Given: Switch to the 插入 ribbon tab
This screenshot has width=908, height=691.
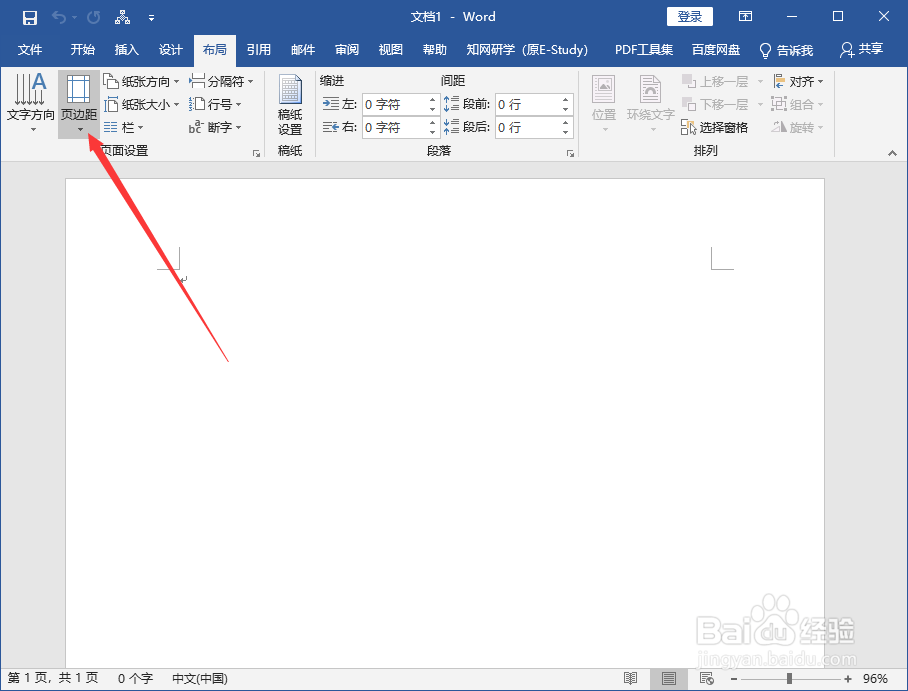Looking at the screenshot, I should click(126, 50).
